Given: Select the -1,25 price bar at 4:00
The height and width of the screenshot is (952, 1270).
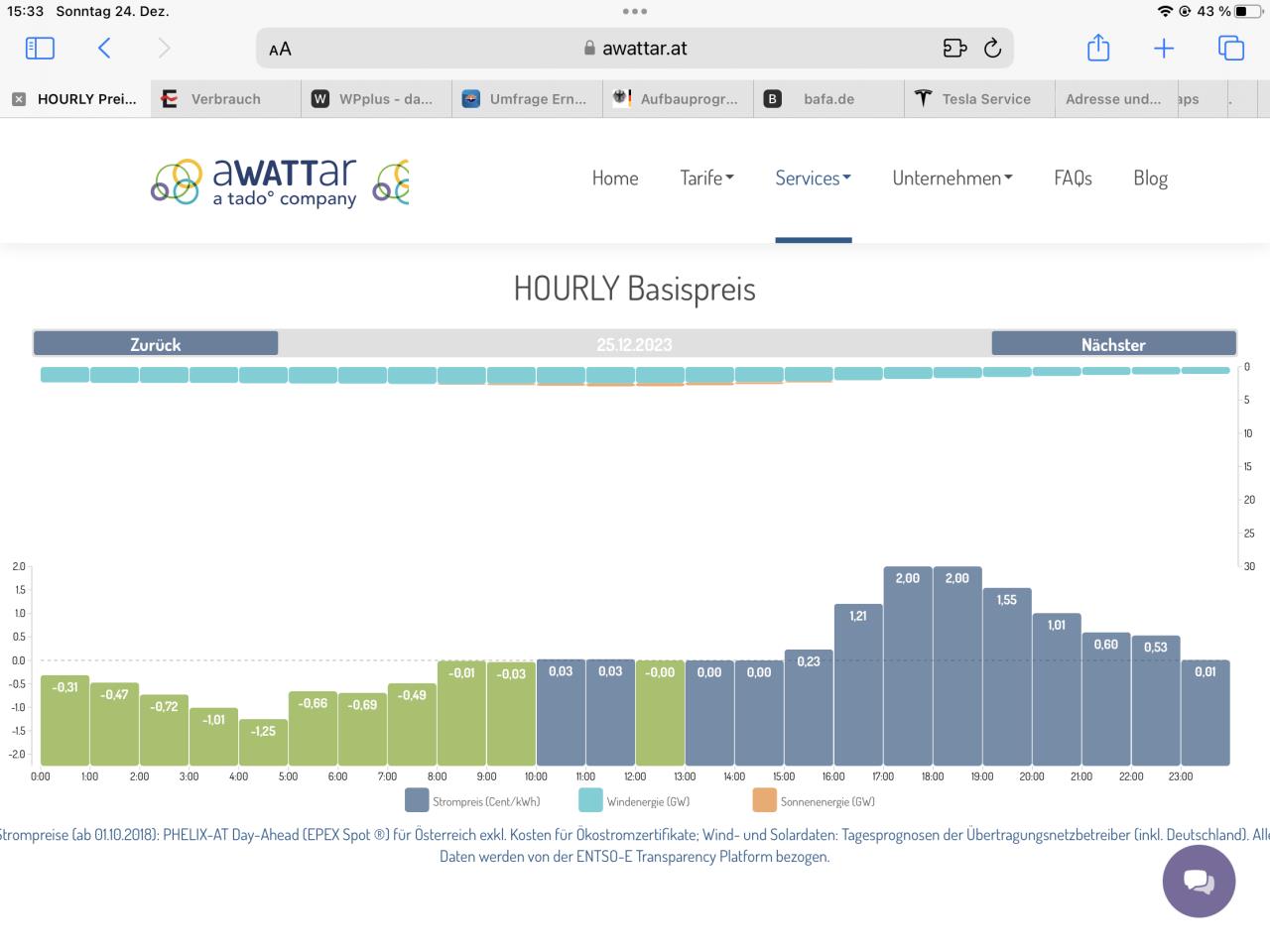Looking at the screenshot, I should [x=263, y=743].
